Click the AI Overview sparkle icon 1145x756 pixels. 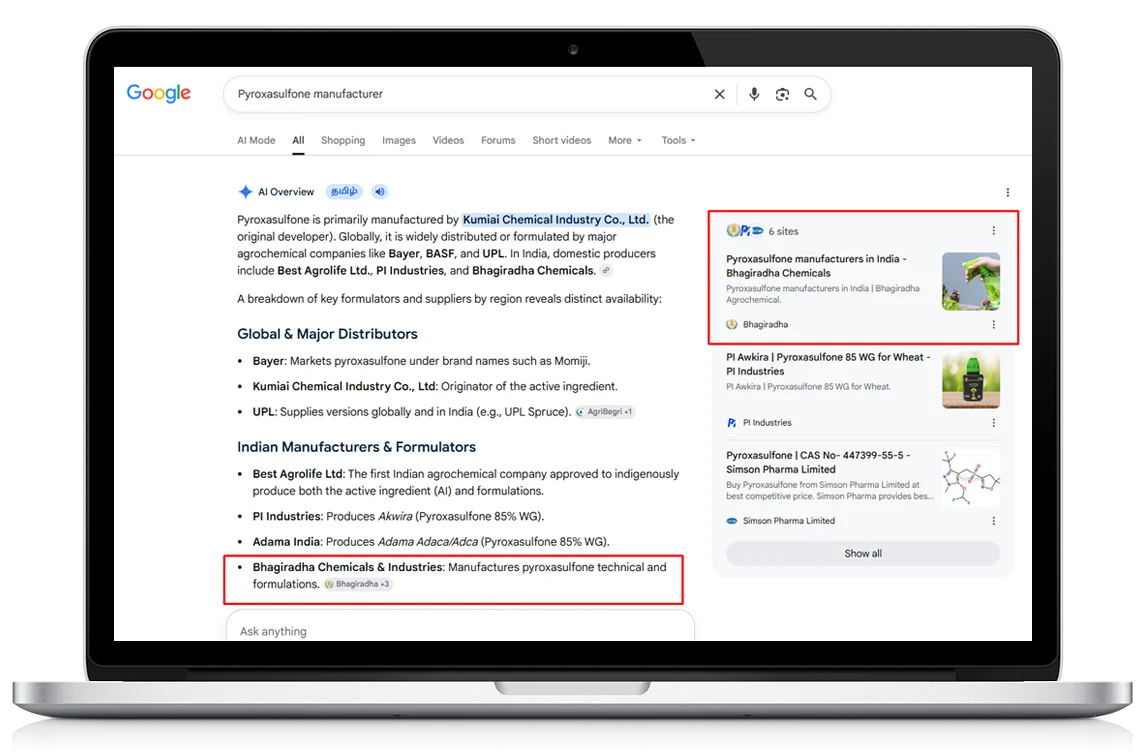(245, 191)
